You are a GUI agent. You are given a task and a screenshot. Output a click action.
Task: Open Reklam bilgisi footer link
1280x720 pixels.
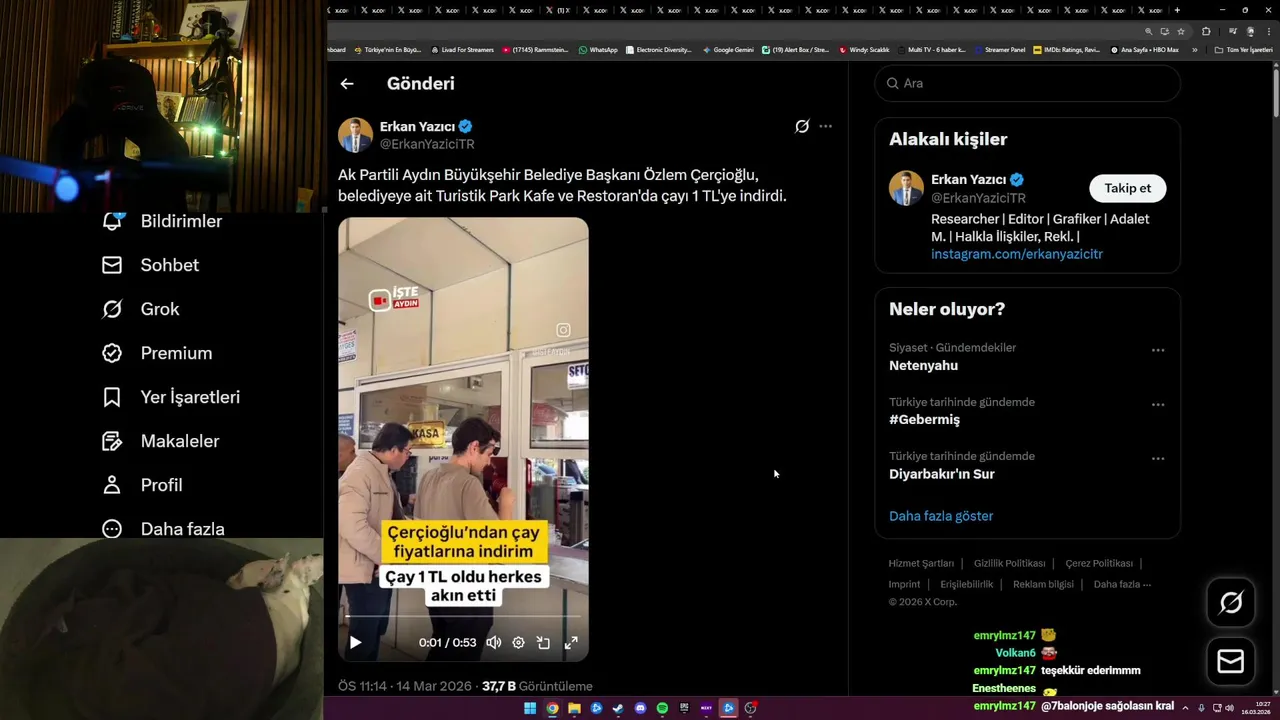(x=1043, y=584)
